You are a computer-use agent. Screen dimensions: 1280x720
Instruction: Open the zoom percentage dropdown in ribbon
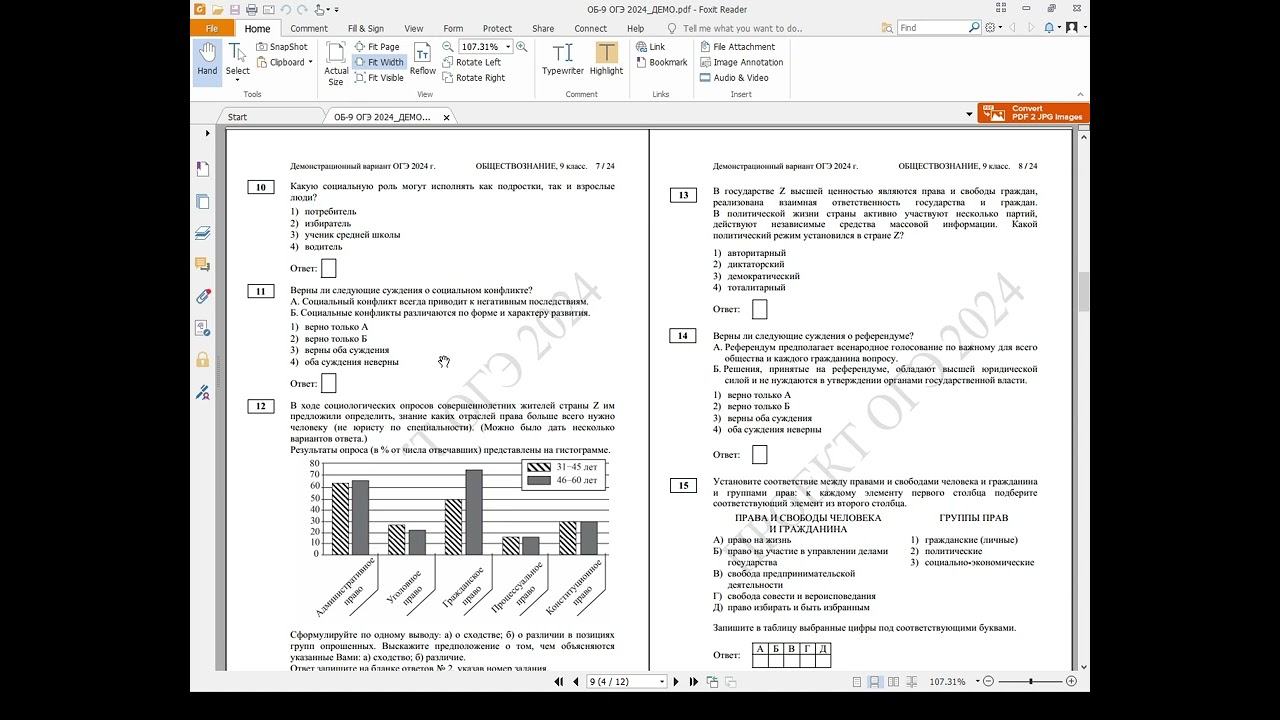(508, 47)
